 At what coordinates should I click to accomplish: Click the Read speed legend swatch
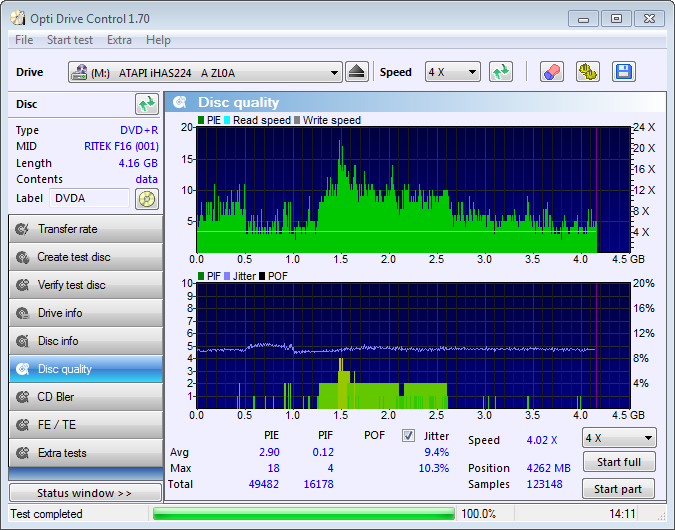(x=227, y=120)
